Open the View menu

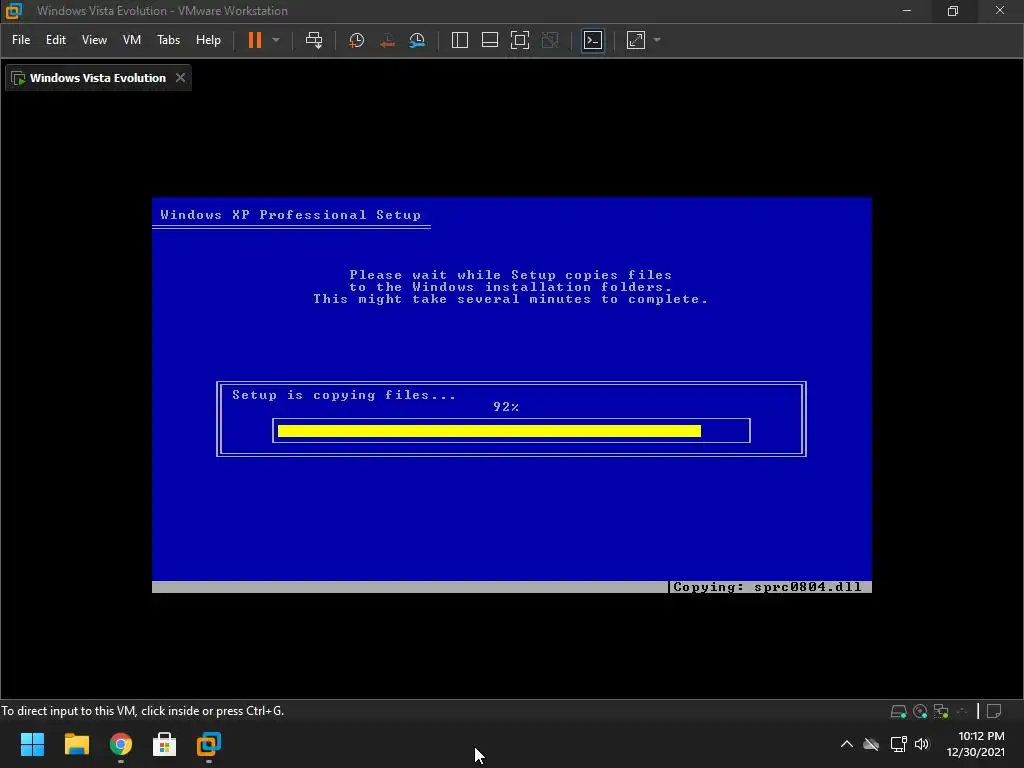(94, 40)
